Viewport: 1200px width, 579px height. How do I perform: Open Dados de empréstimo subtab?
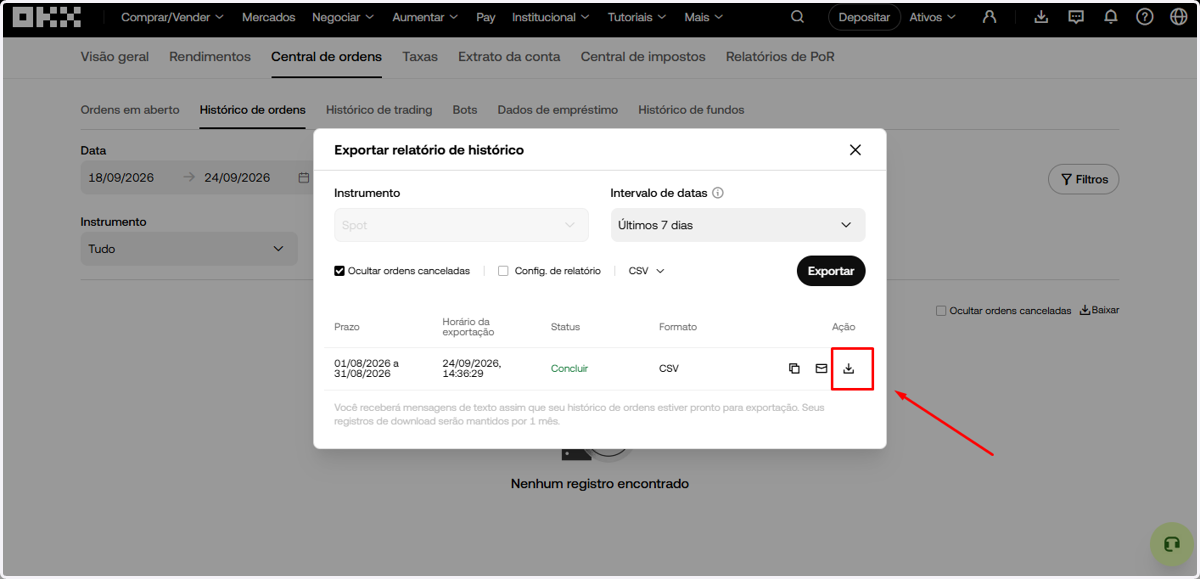tap(558, 110)
